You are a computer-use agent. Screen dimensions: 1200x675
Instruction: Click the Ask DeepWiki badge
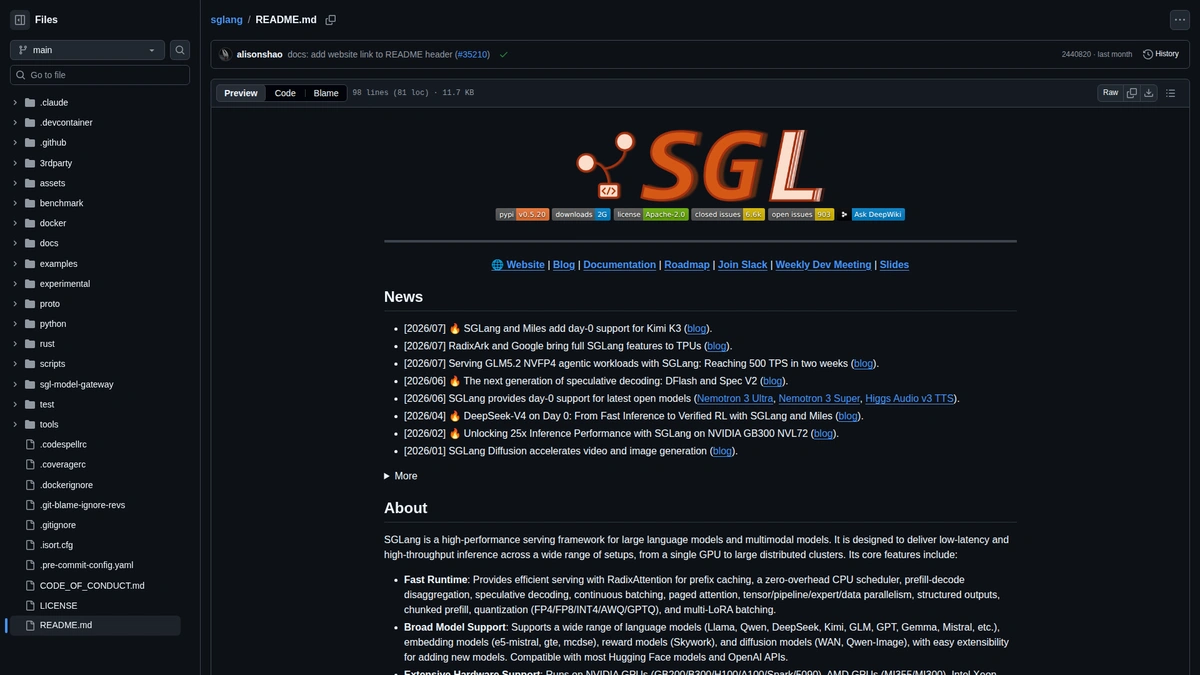tap(871, 214)
